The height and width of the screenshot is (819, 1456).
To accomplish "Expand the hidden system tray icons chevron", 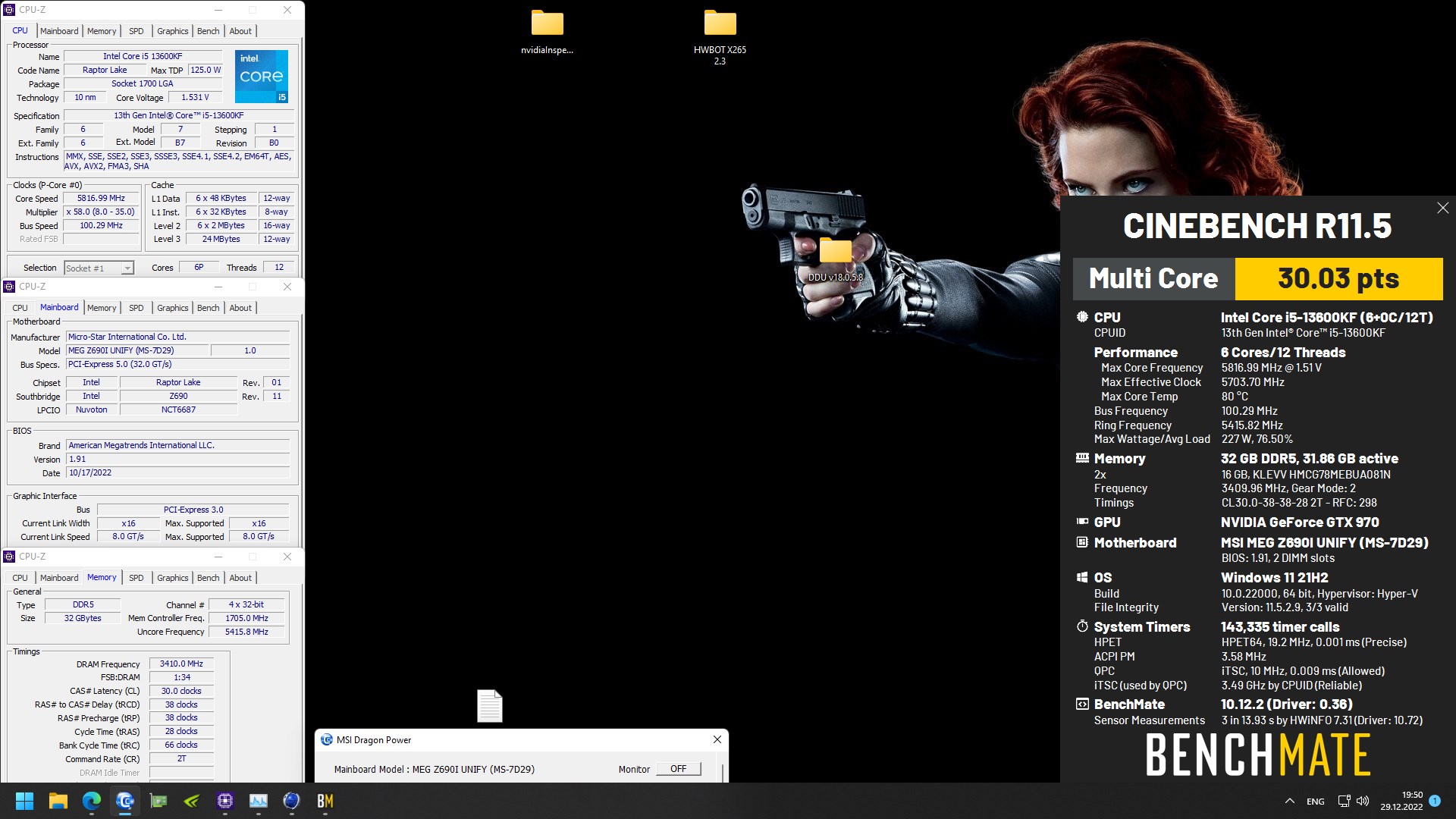I will pyautogui.click(x=1290, y=801).
